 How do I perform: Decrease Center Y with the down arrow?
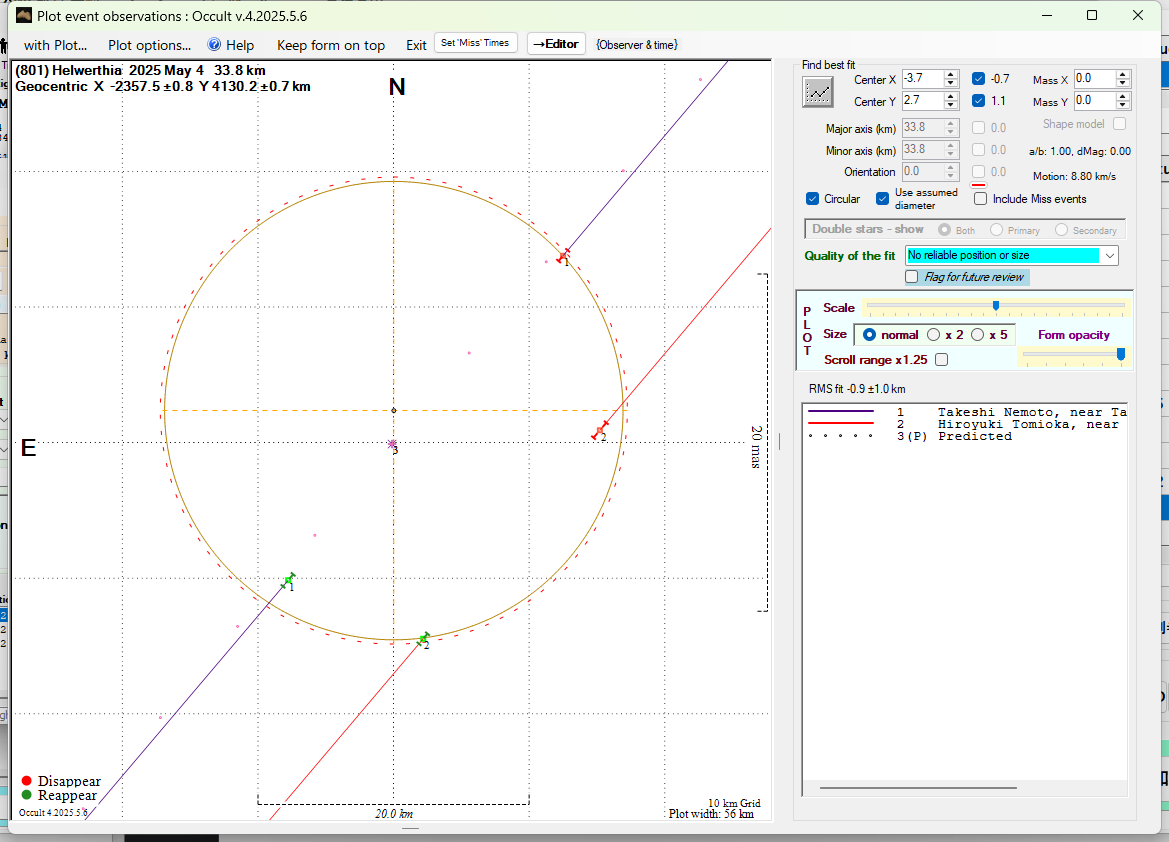tap(951, 106)
